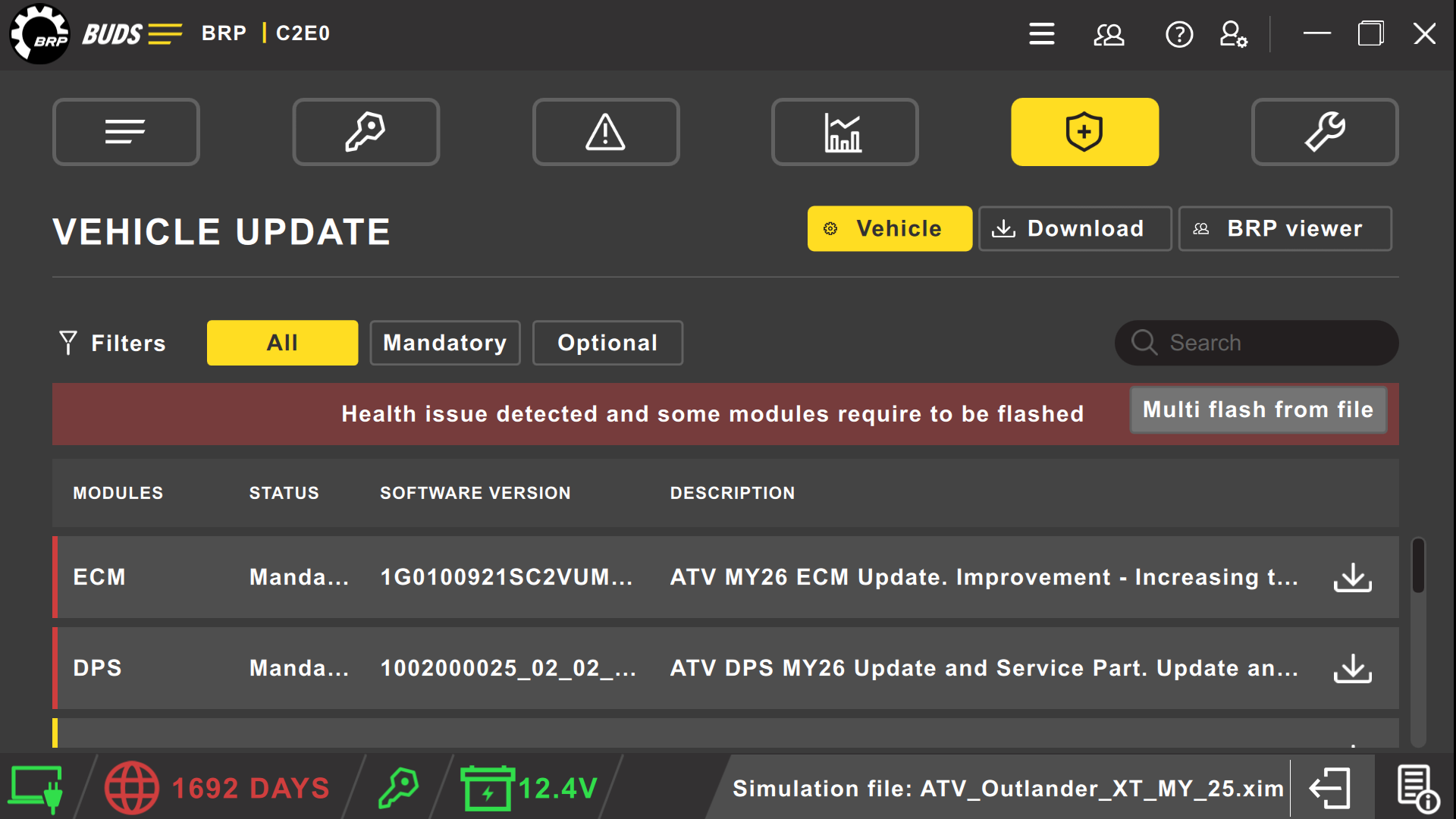Show All modules filter

coord(282,343)
